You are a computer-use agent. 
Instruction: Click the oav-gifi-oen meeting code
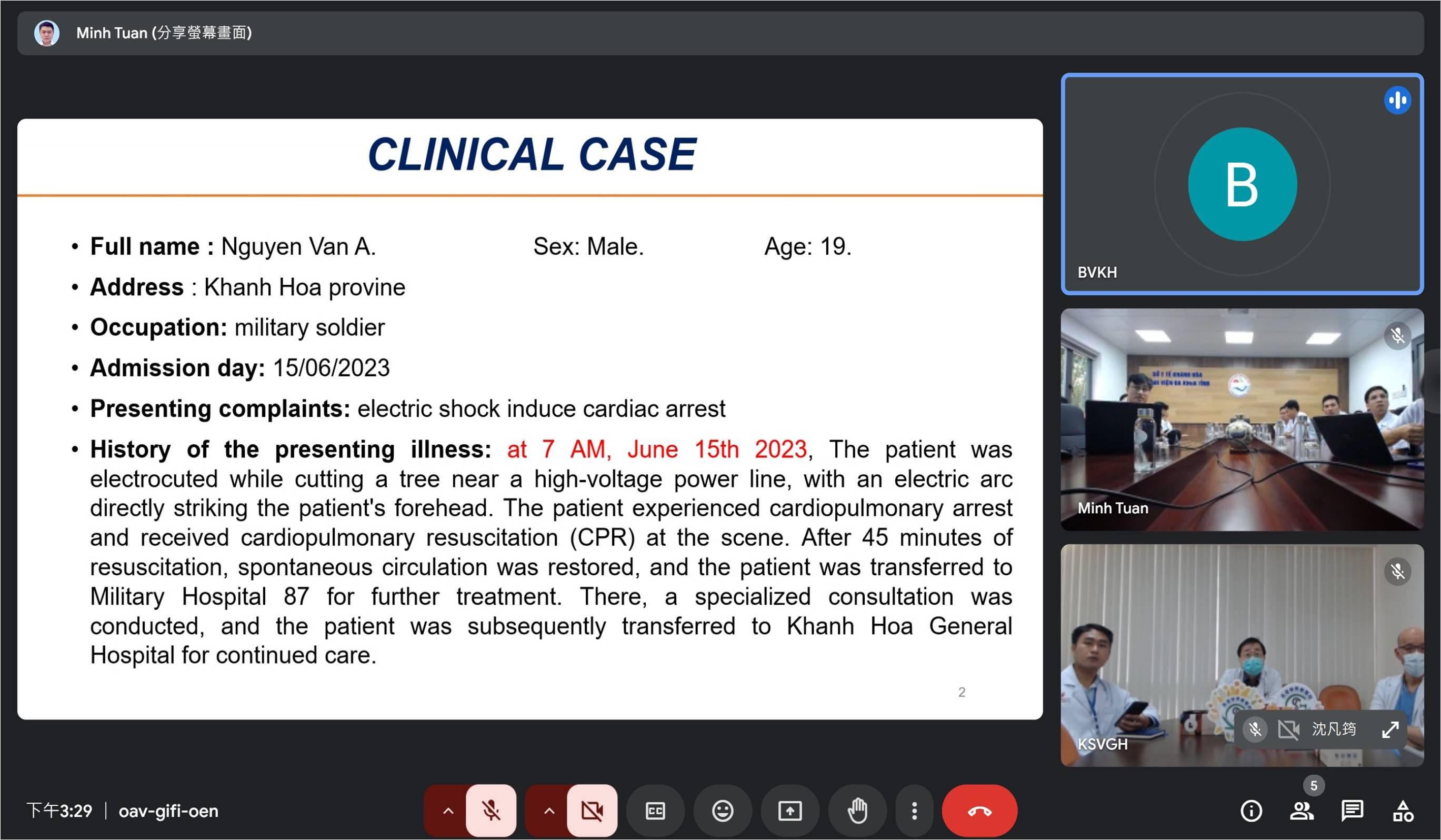(168, 811)
